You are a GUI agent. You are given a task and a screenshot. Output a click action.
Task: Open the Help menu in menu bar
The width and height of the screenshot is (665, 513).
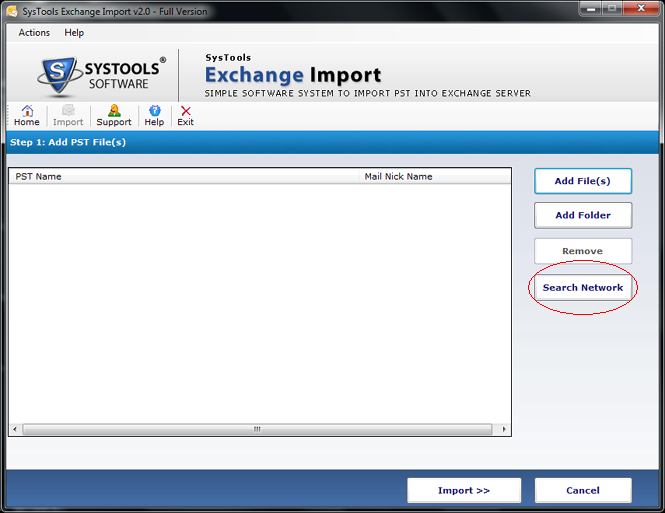point(74,33)
